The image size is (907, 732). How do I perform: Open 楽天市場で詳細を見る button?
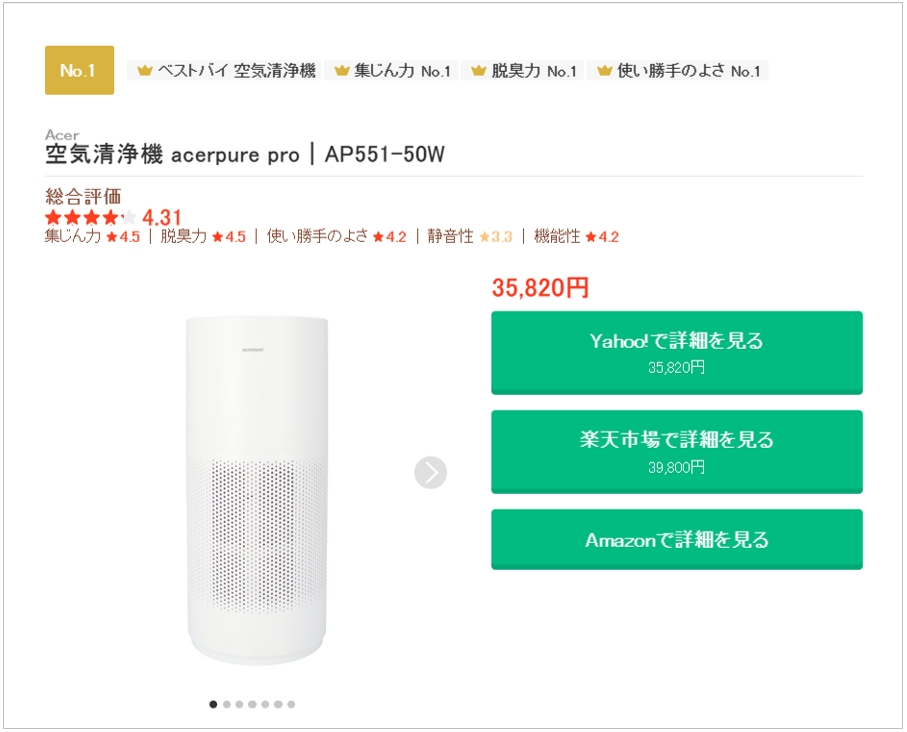click(x=676, y=451)
